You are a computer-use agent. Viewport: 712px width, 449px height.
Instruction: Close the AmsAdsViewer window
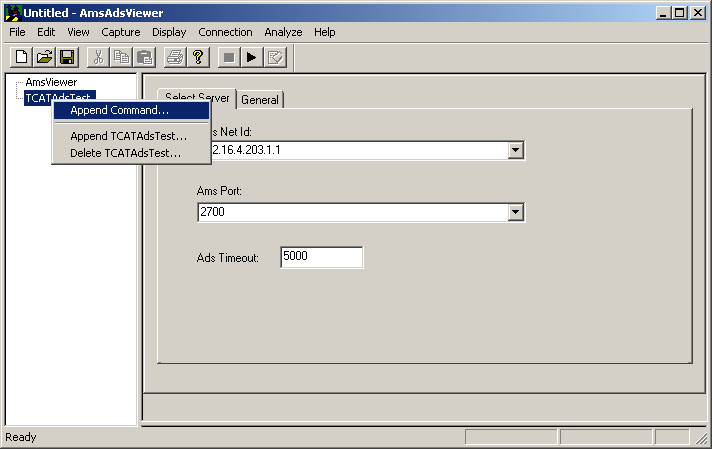(x=698, y=13)
